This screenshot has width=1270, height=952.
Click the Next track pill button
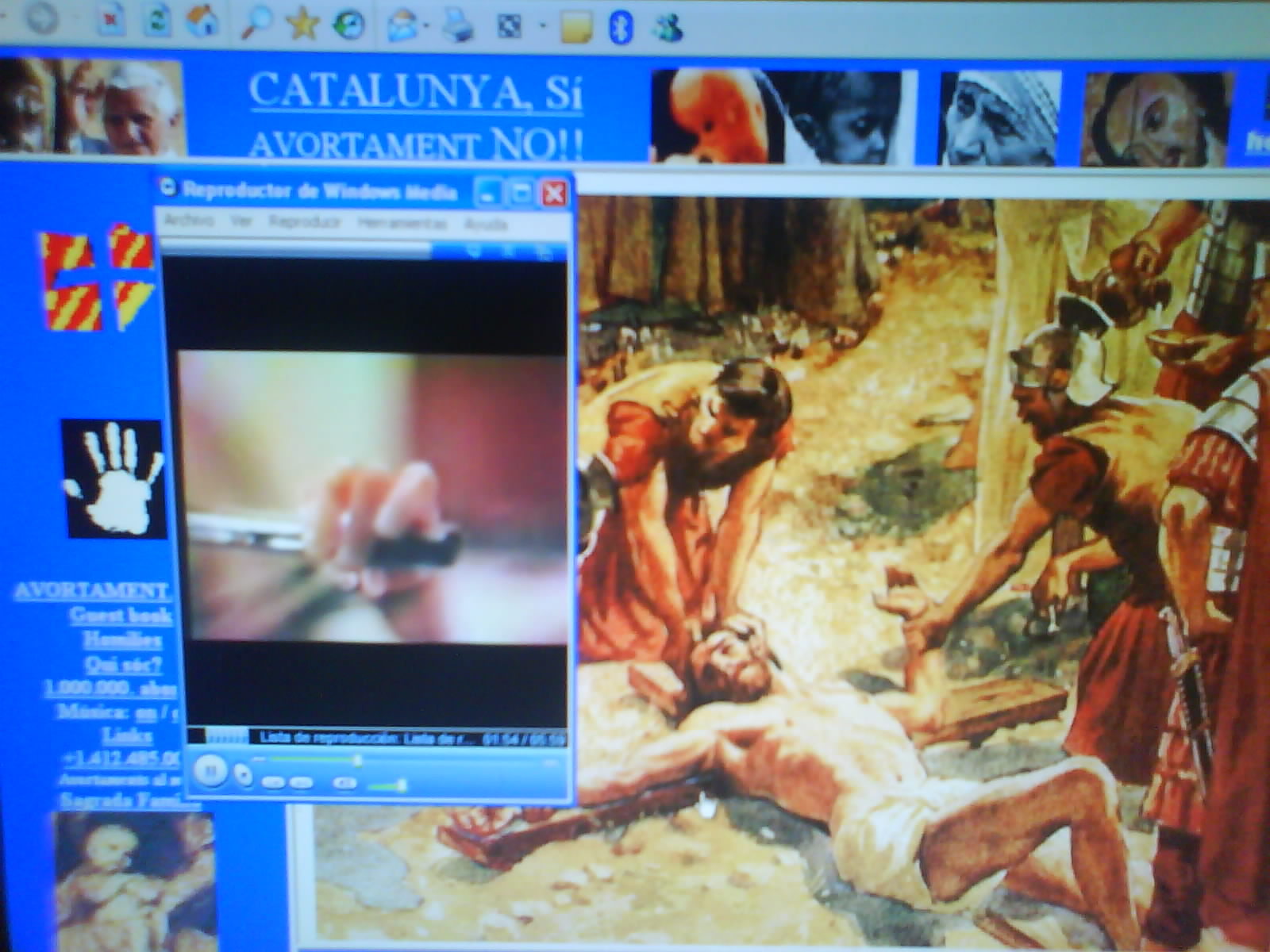[x=300, y=782]
